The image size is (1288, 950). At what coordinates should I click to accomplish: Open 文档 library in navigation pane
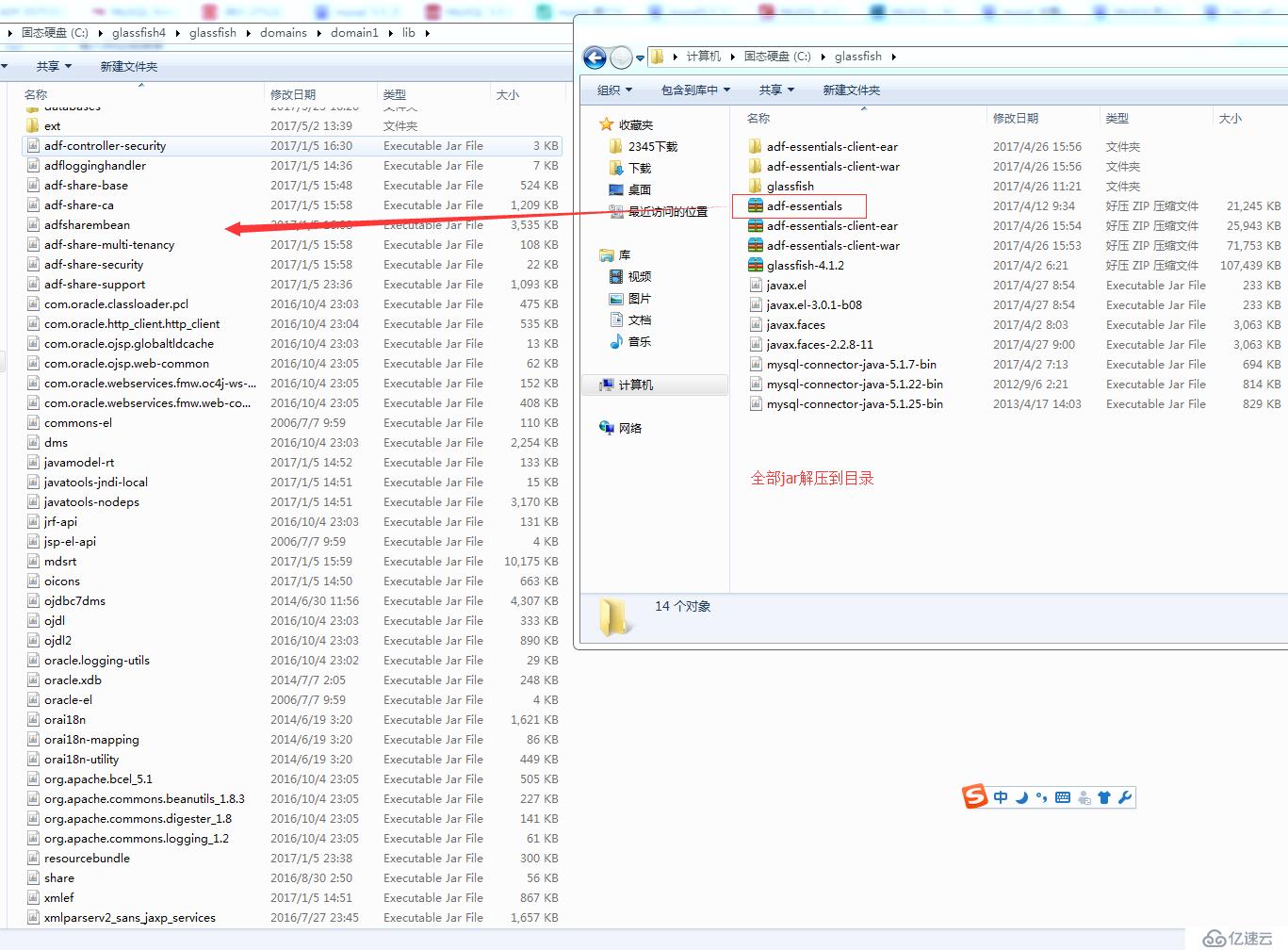pyautogui.click(x=630, y=319)
